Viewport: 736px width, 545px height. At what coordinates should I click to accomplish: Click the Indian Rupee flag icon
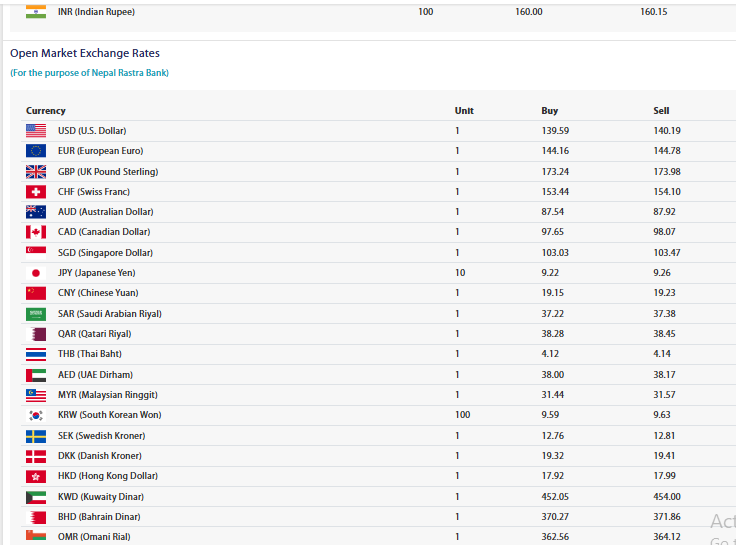click(36, 11)
